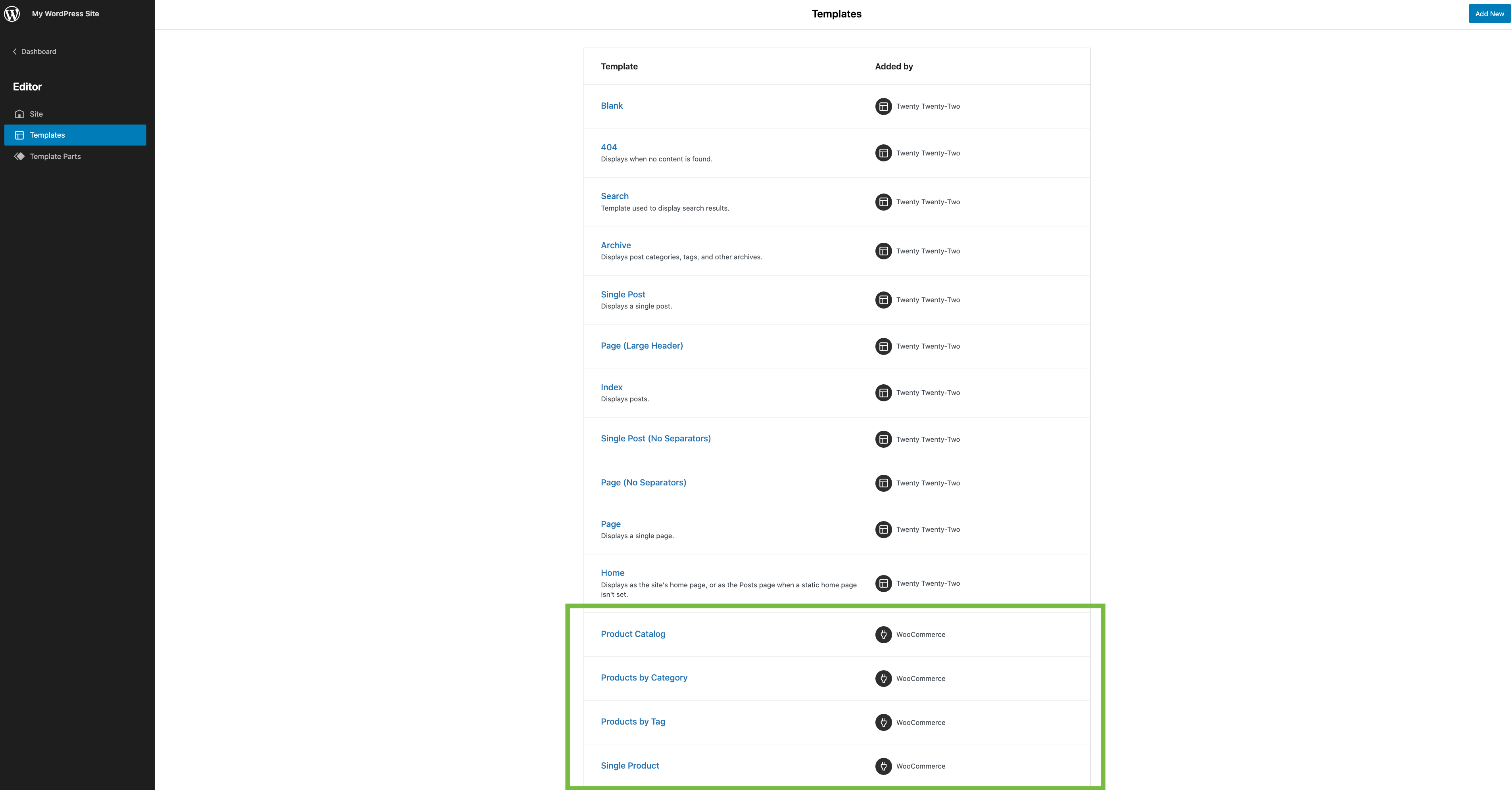Viewport: 1512px width, 790px height.
Task: Click the Twenty Twenty-Two icon beside Blank
Action: (883, 106)
